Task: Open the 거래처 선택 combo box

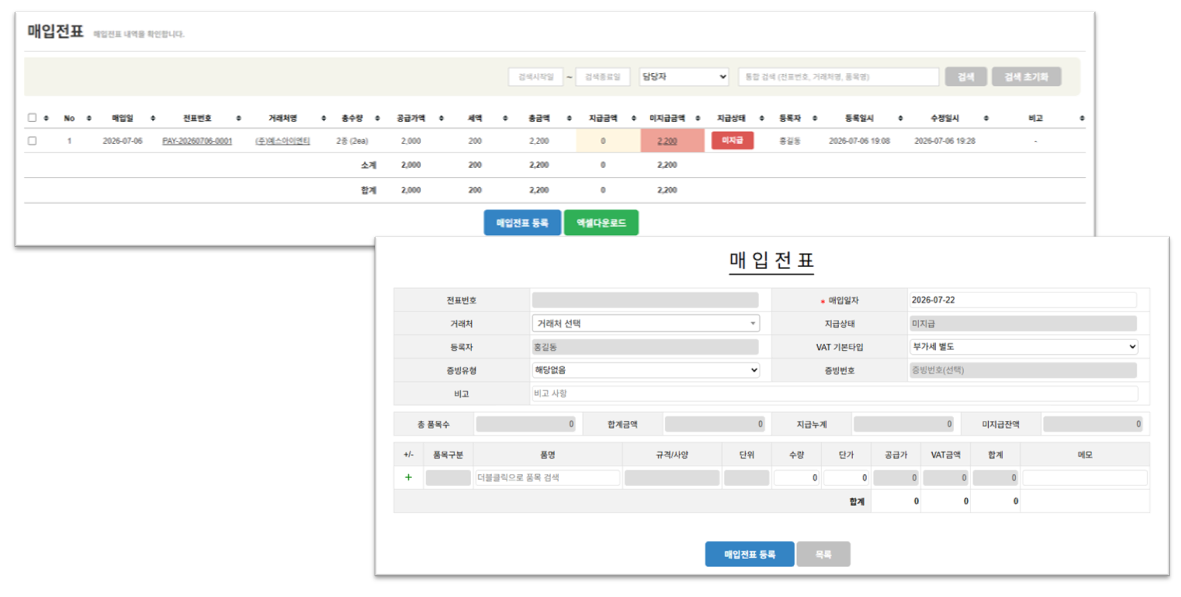Action: pyautogui.click(x=645, y=324)
